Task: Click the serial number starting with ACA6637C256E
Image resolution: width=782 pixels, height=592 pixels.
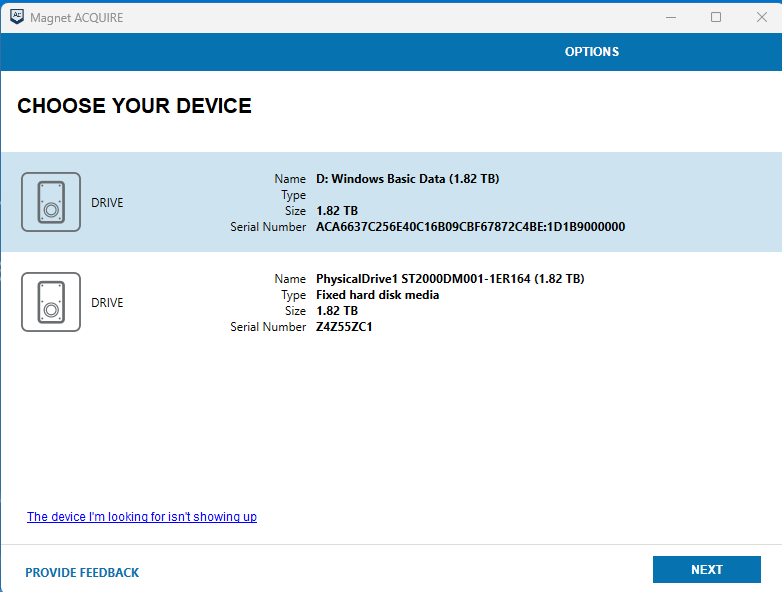Action: pos(470,227)
